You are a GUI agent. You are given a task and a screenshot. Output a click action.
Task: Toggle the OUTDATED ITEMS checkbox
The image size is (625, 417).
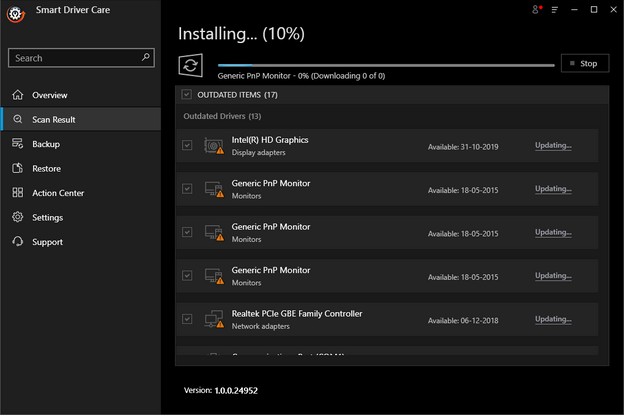click(x=187, y=95)
